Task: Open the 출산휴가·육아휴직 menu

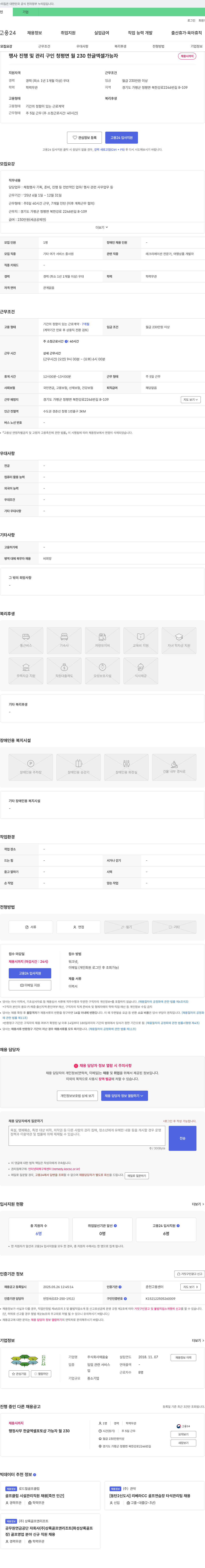Action: 186,33
